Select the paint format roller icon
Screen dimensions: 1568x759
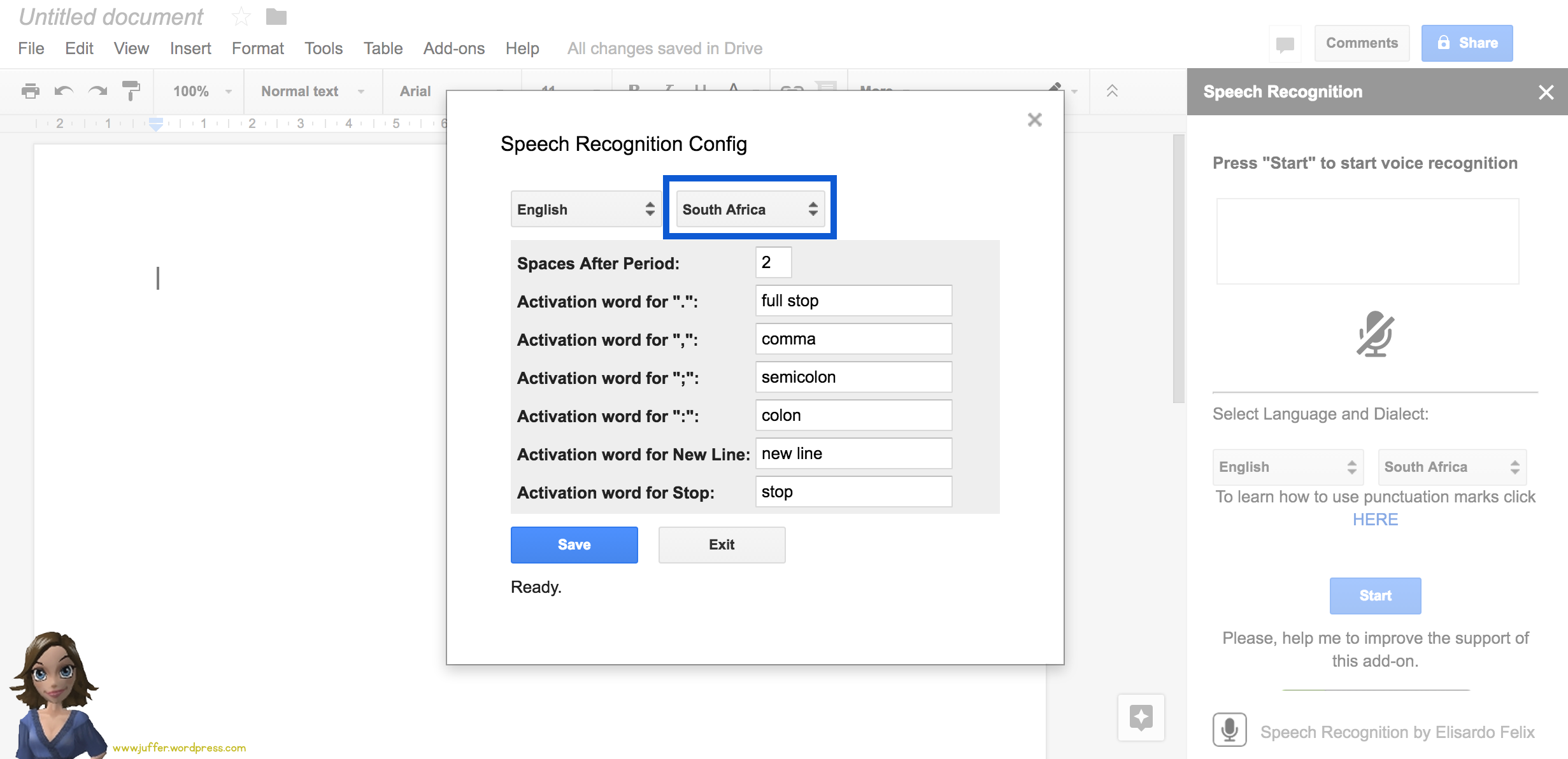click(x=131, y=91)
